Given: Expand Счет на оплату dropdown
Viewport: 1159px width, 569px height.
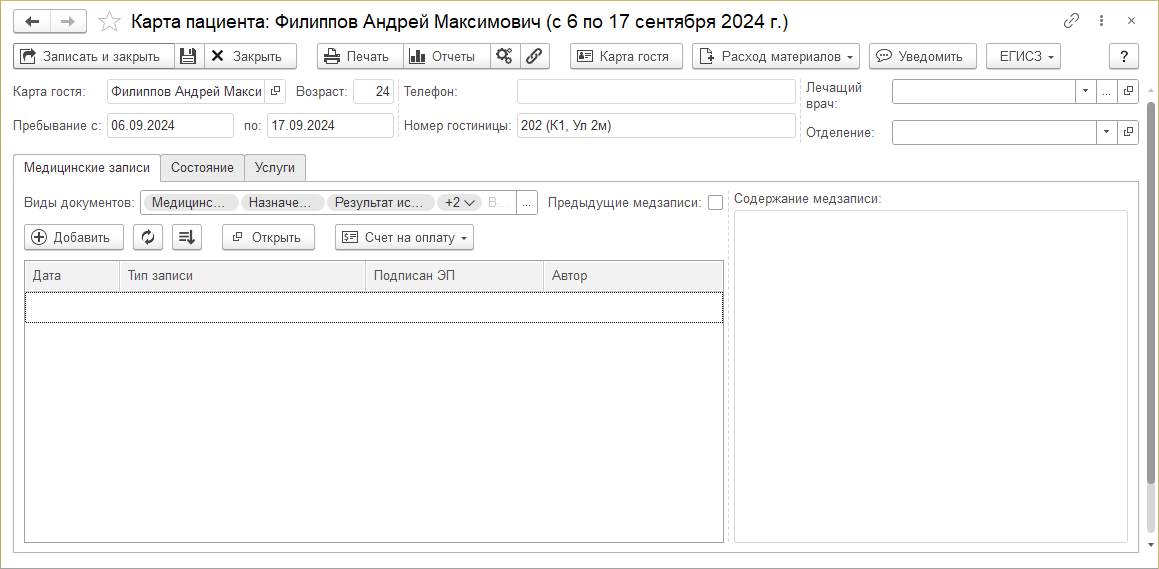Looking at the screenshot, I should pos(404,237).
